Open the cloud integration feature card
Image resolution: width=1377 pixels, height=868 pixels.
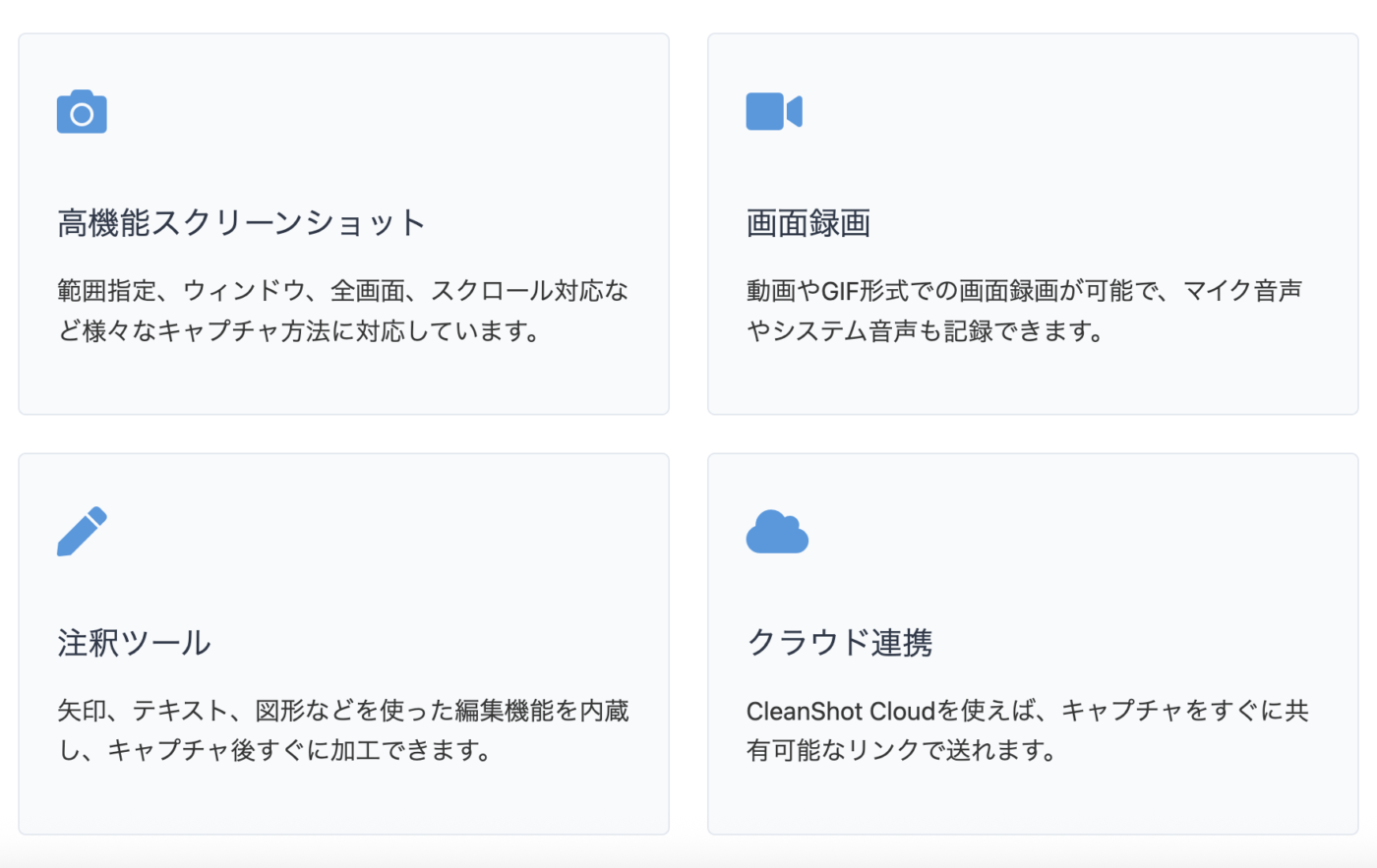click(1033, 644)
